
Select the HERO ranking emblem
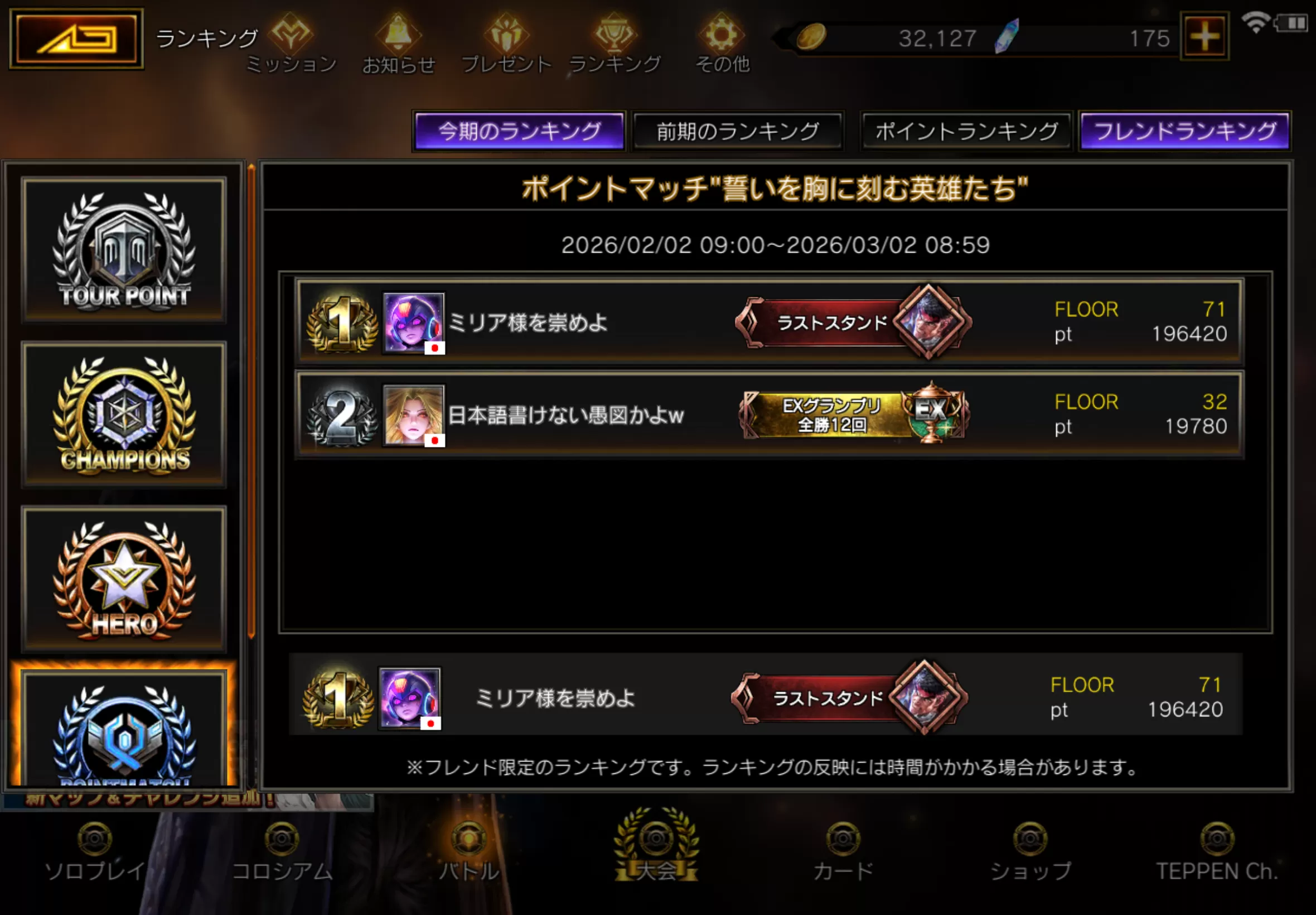124,579
